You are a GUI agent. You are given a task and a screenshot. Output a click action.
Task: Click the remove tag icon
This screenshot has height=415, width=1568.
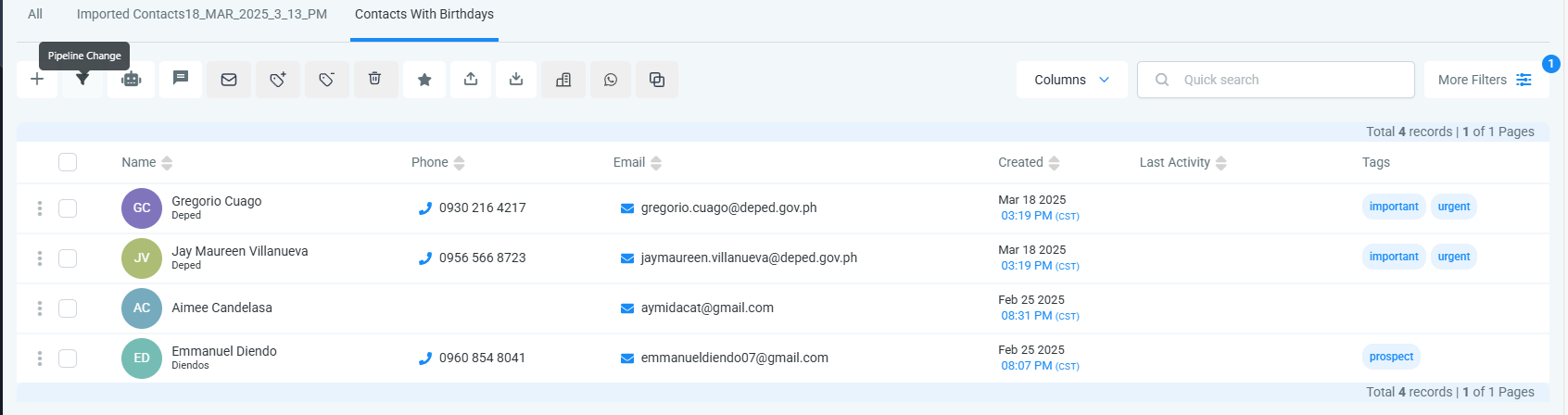(x=326, y=80)
